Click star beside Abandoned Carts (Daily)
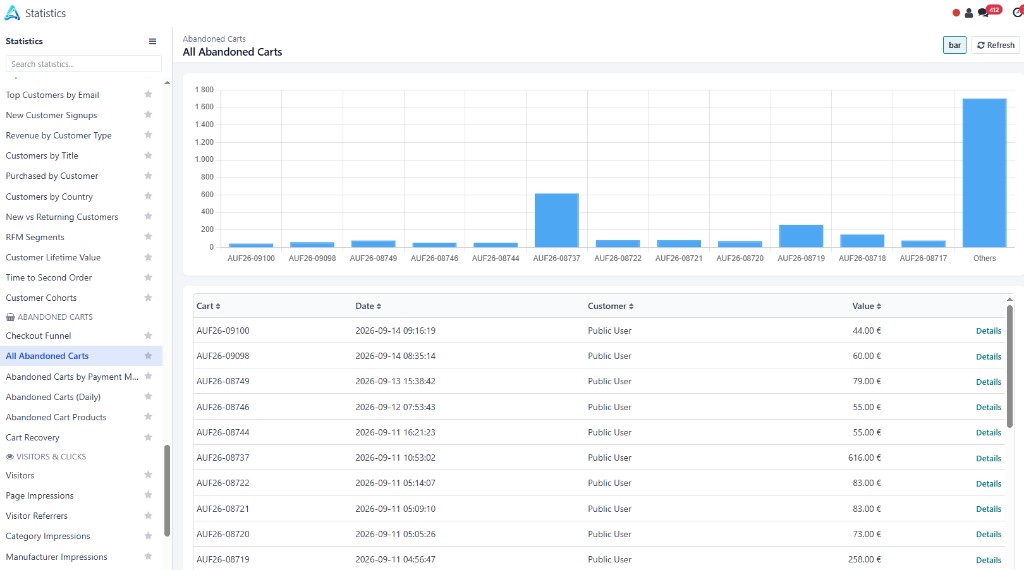Viewport: 1024px width, 570px height. (x=148, y=396)
